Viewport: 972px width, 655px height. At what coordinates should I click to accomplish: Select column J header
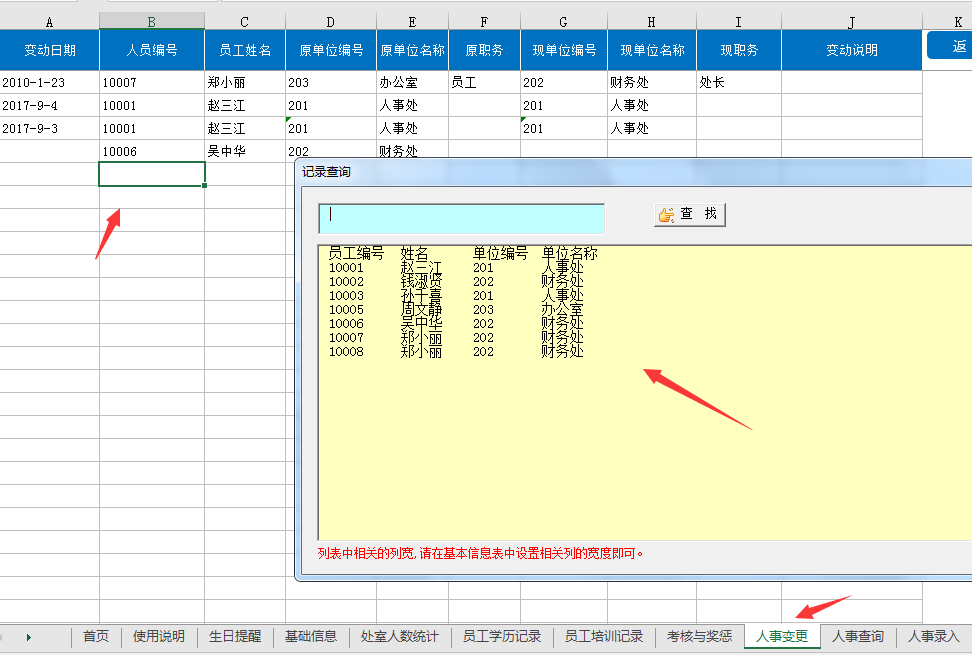(x=852, y=22)
